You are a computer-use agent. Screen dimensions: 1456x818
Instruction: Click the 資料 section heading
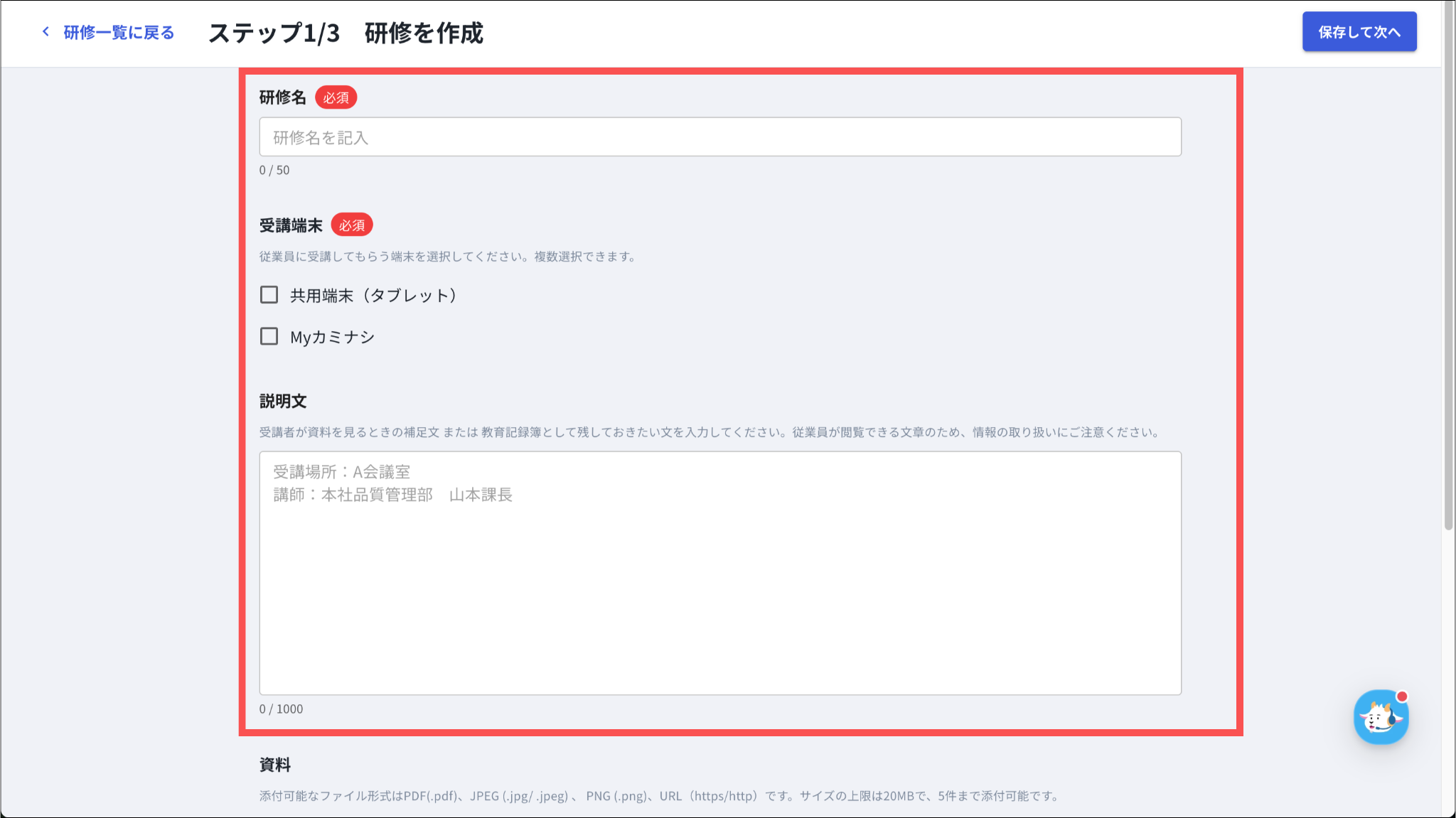click(275, 765)
